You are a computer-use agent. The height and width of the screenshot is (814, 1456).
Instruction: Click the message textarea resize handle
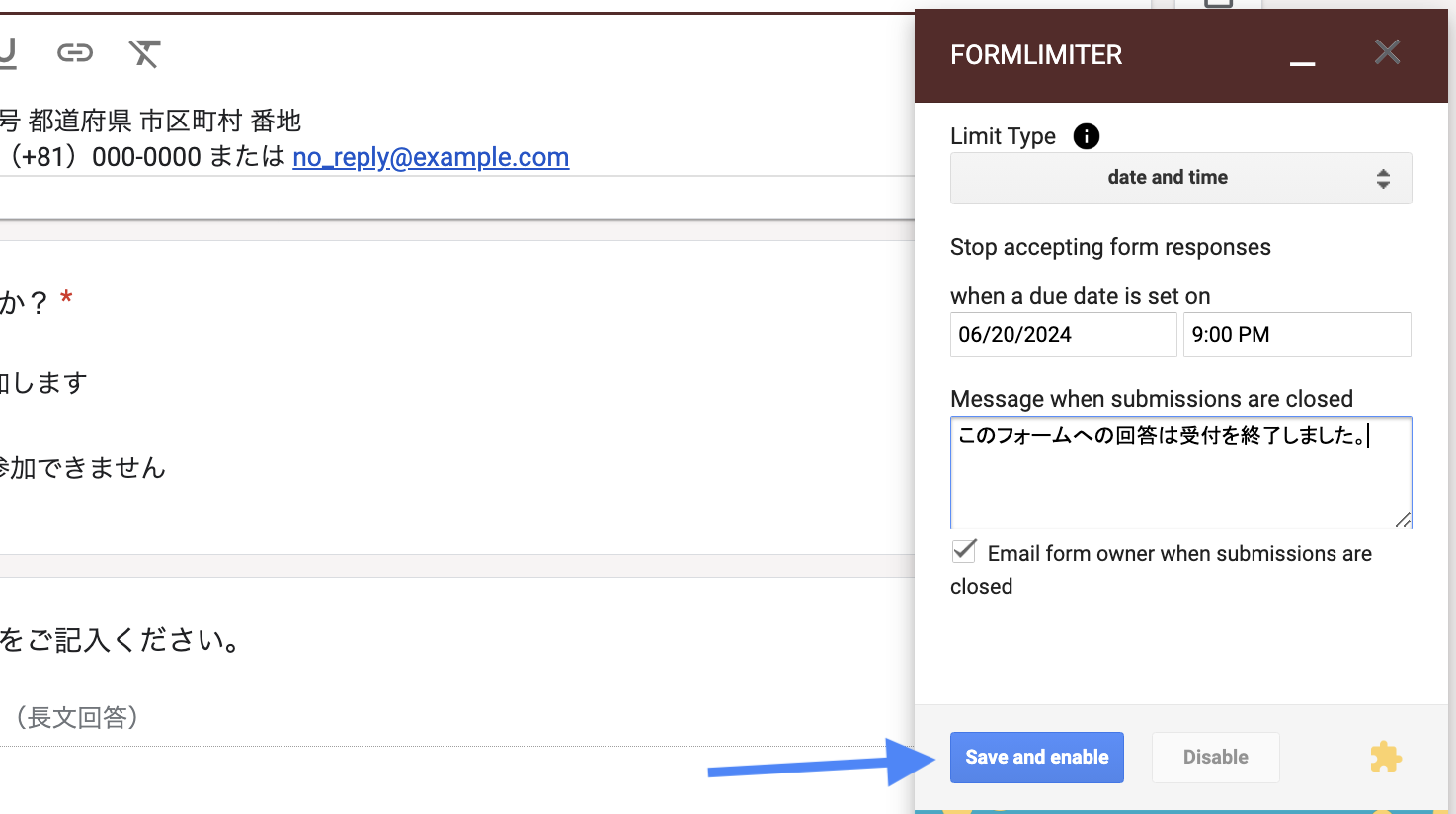1403,520
